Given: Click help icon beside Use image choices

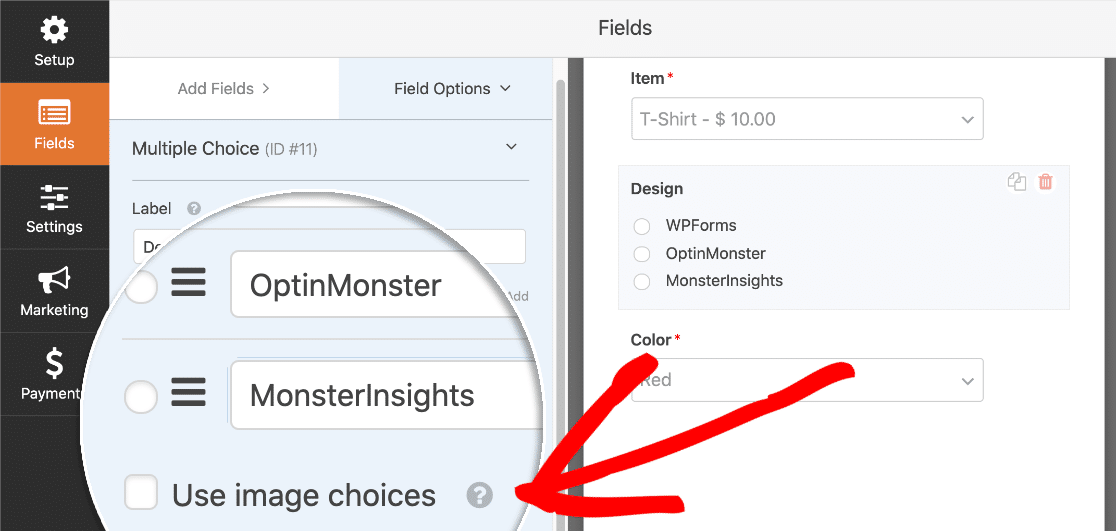Looking at the screenshot, I should (x=480, y=495).
